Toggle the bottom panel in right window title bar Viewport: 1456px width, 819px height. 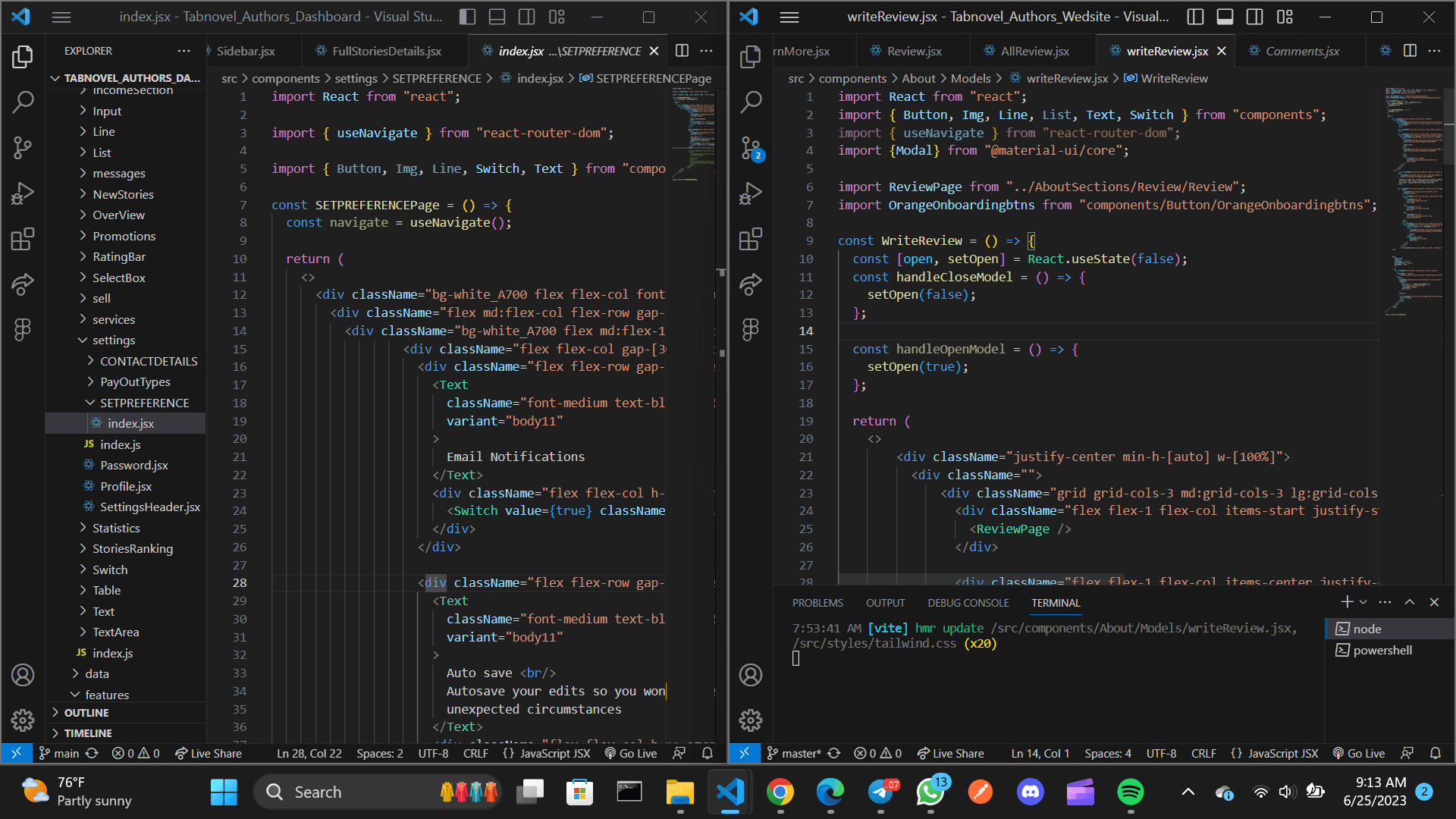[x=1225, y=17]
